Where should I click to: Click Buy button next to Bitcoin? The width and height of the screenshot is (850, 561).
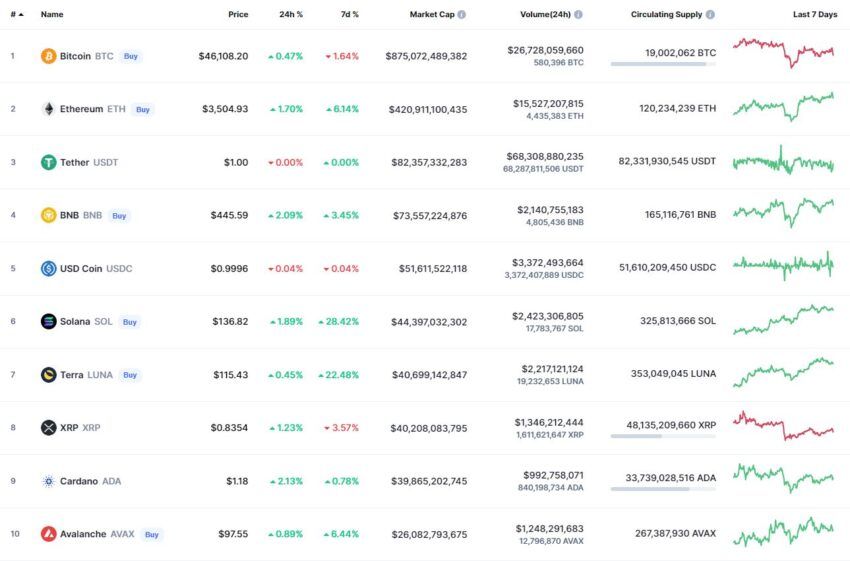point(131,56)
